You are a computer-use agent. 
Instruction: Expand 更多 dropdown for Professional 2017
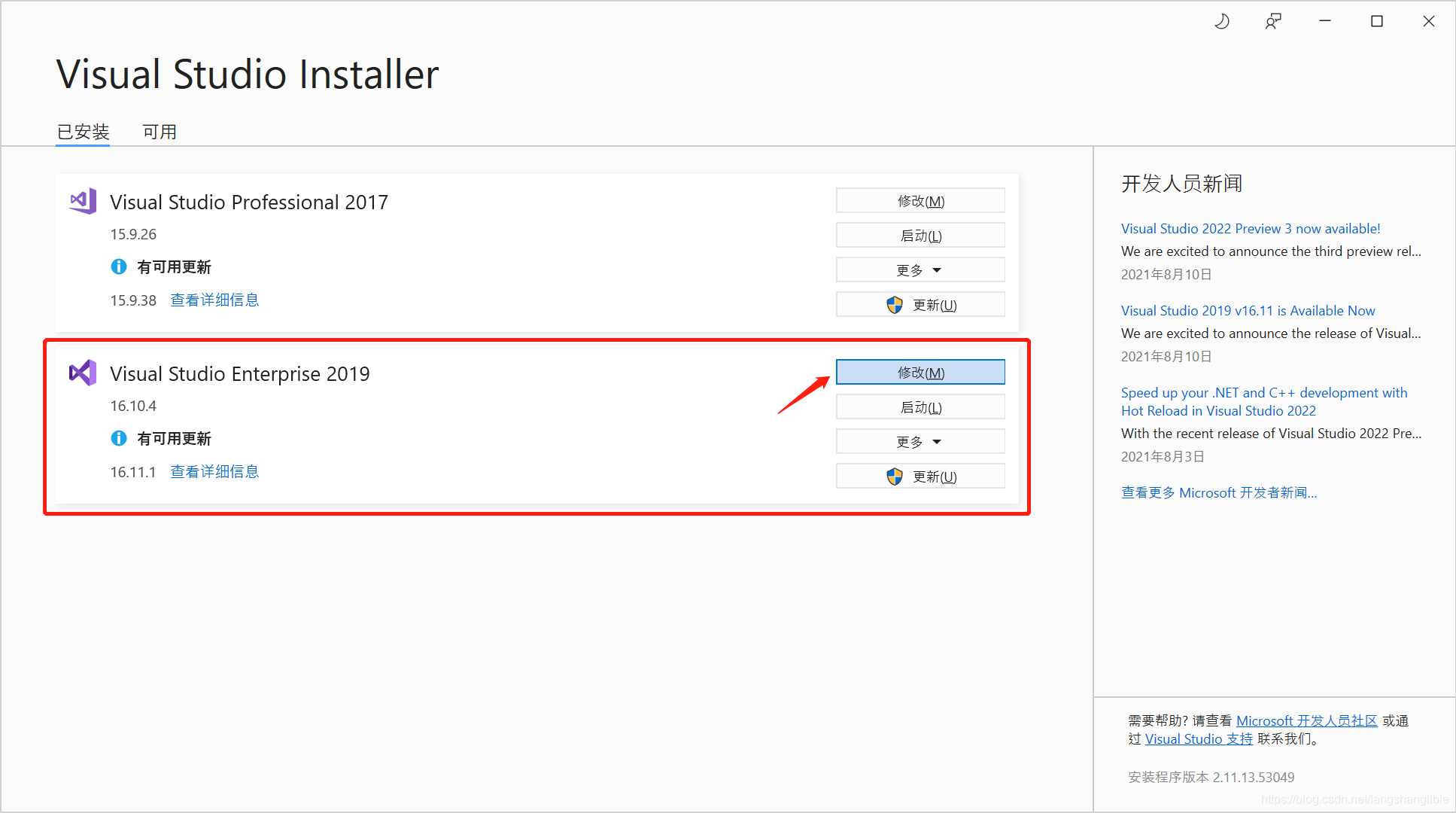[920, 270]
